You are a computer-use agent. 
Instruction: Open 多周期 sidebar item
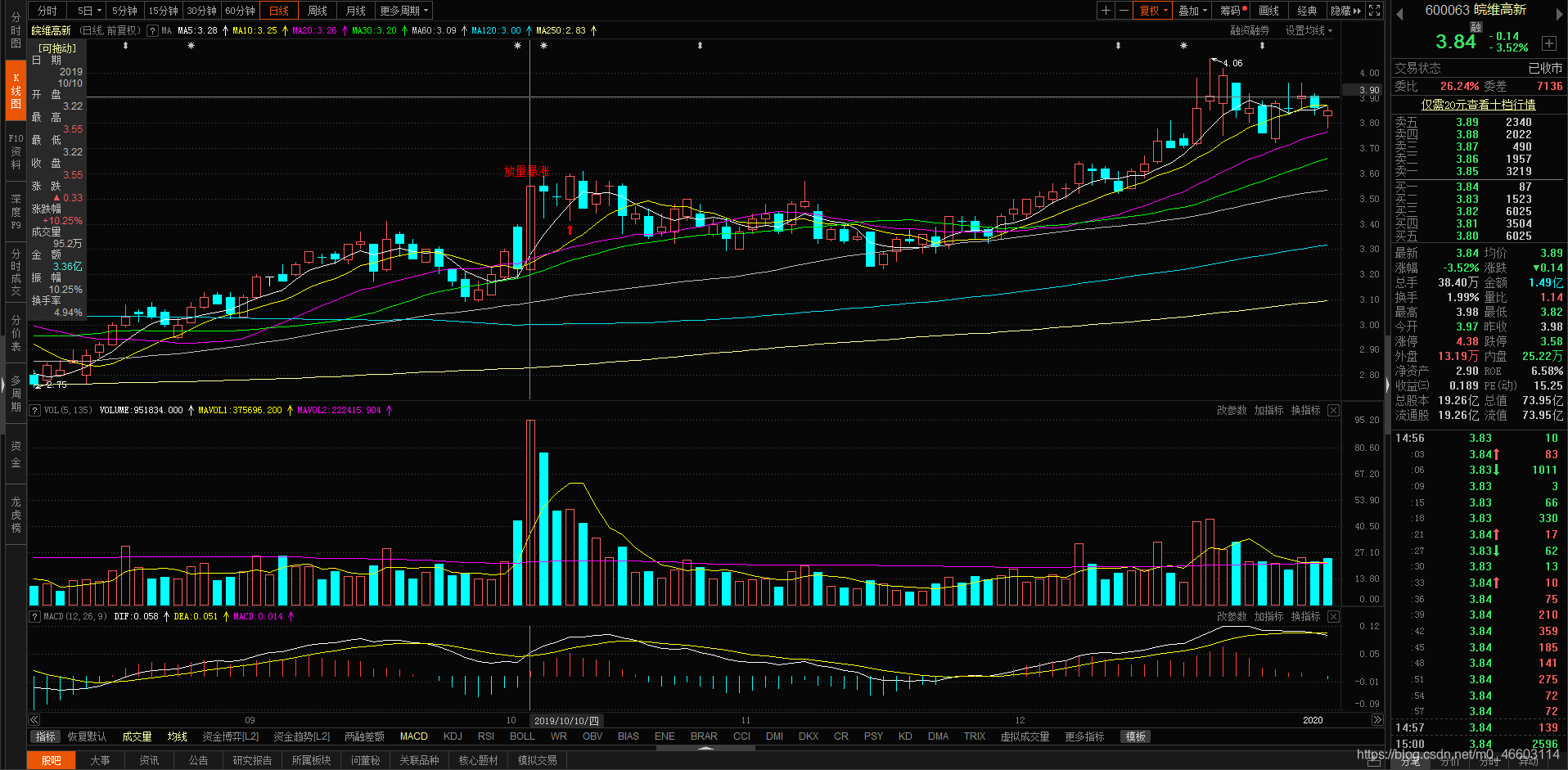pos(16,394)
